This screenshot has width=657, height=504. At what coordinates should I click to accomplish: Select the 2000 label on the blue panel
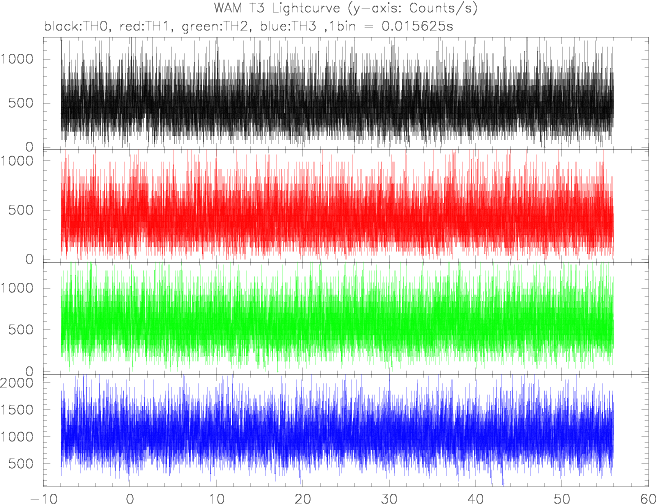(16, 383)
